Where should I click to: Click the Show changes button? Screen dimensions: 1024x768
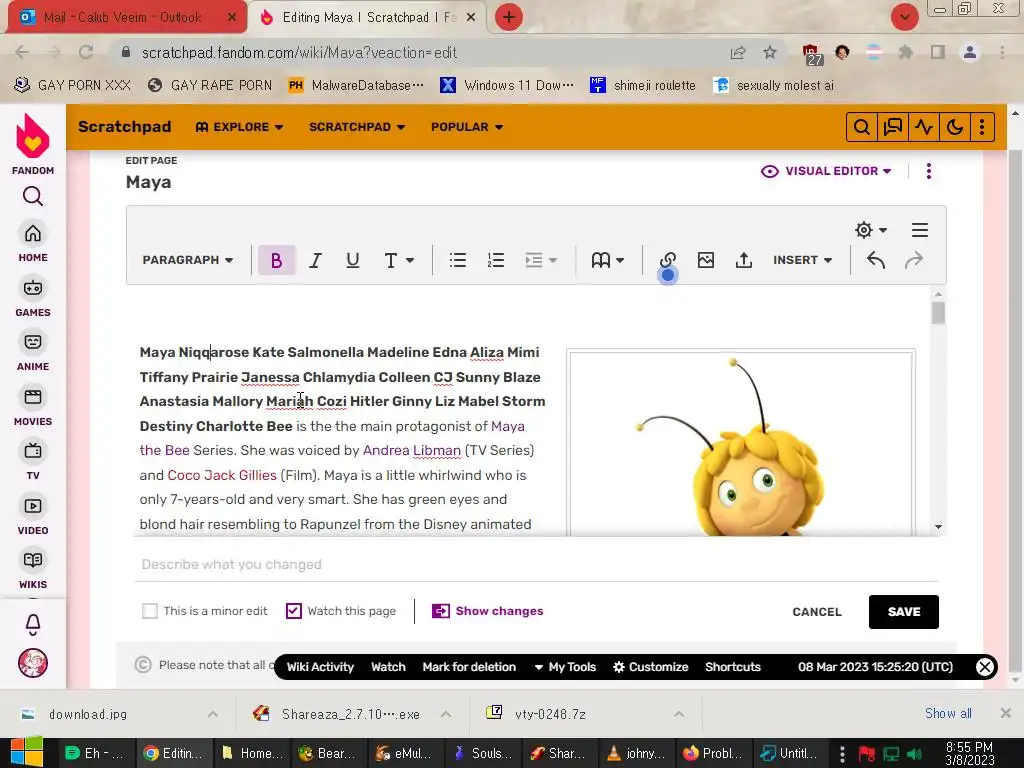click(x=488, y=611)
